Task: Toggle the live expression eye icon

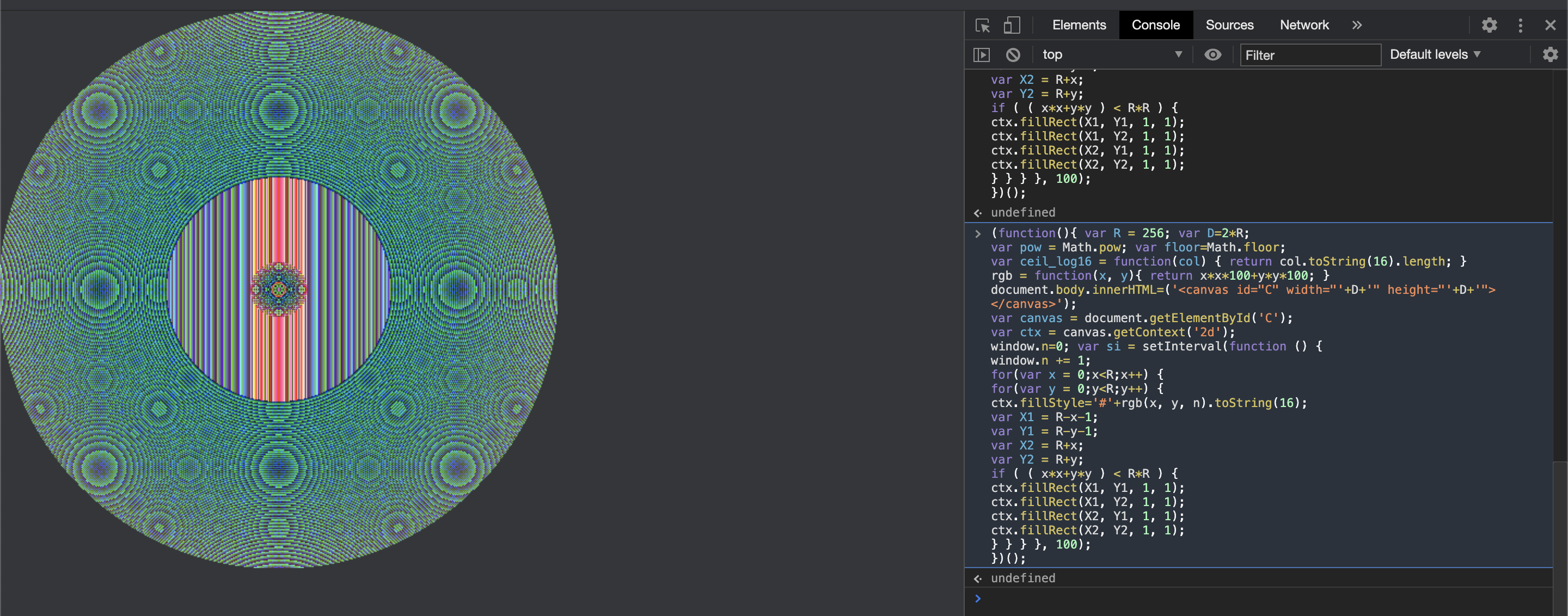Action: (1212, 55)
